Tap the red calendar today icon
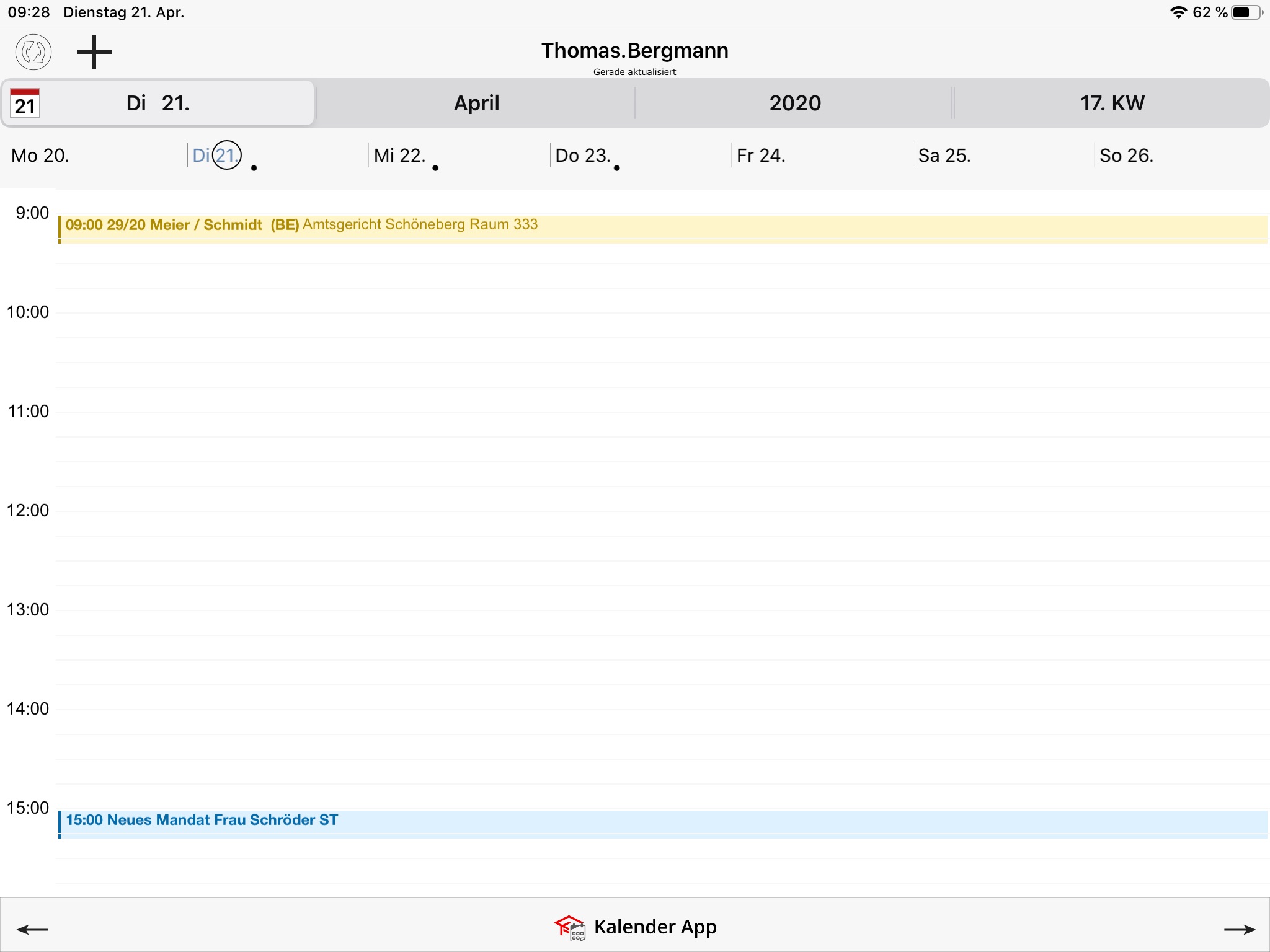The image size is (1270, 952). click(x=25, y=103)
